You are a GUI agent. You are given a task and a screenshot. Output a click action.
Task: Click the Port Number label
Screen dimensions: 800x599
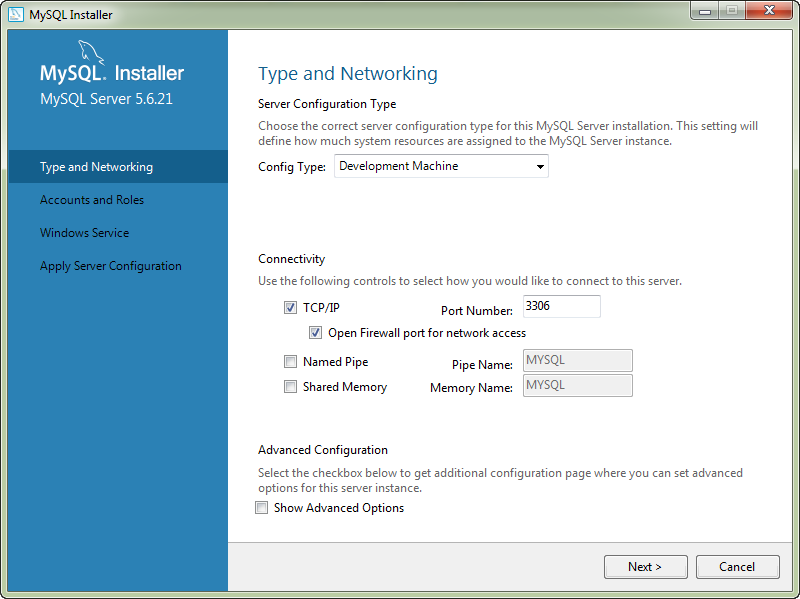(x=477, y=311)
